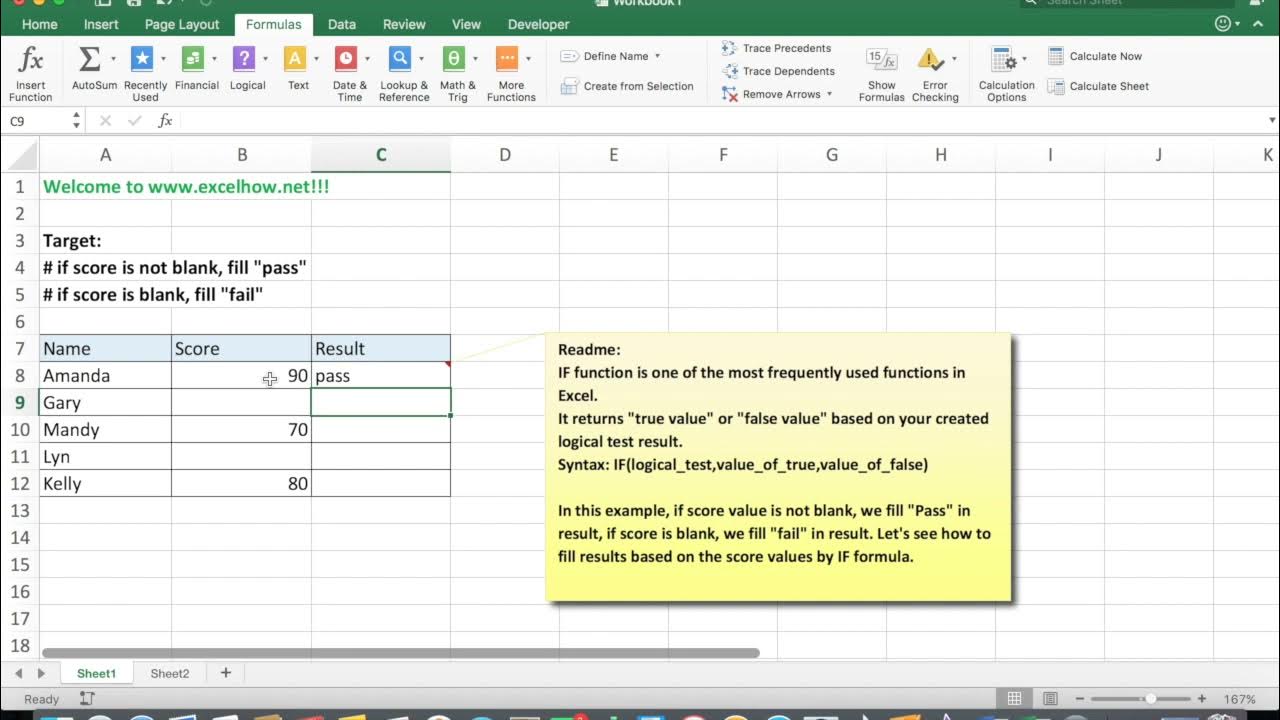Image resolution: width=1280 pixels, height=720 pixels.
Task: Click the Insert Function icon in the ribbon
Action: 31,60
